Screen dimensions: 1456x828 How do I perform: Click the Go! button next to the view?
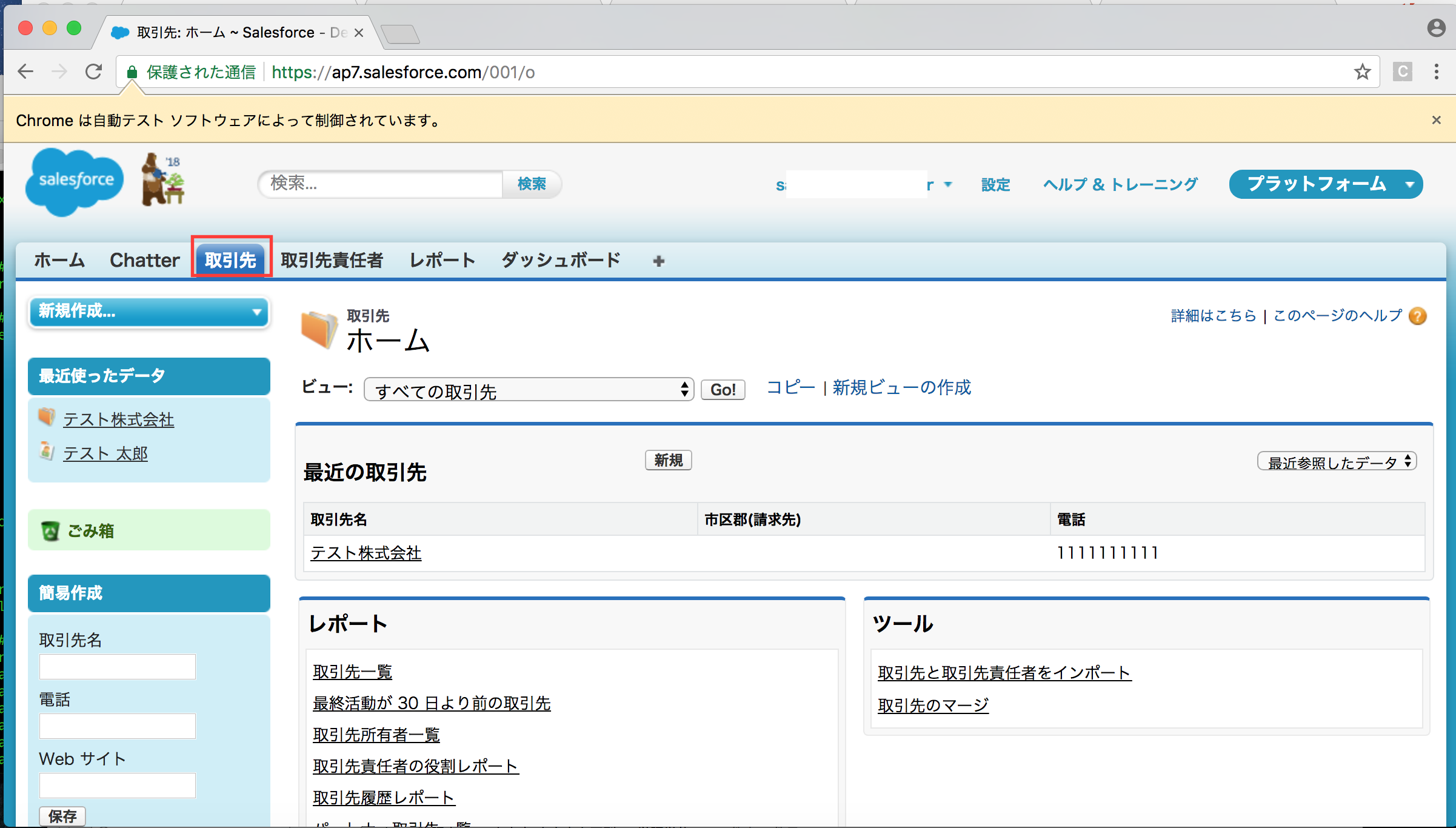(x=723, y=389)
